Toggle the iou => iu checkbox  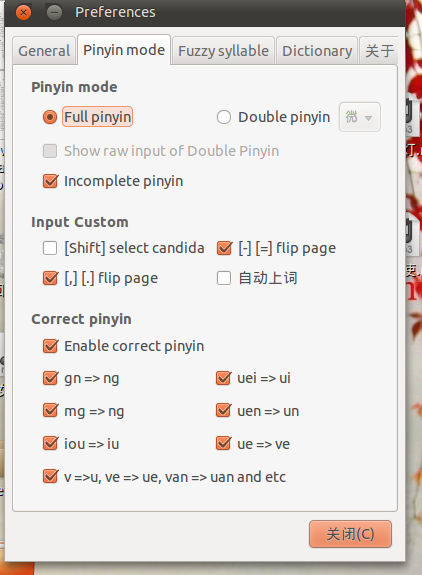pyautogui.click(x=50, y=444)
